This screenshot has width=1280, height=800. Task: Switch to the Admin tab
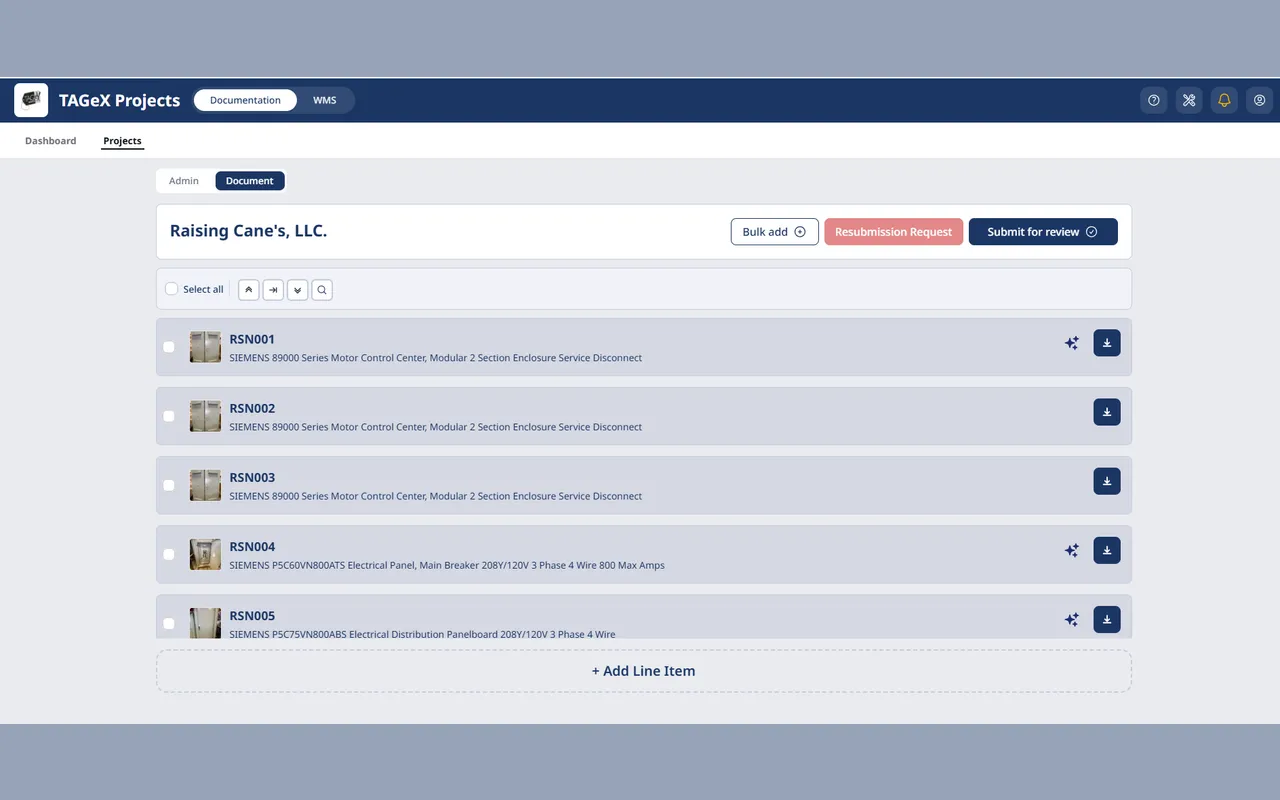184,181
